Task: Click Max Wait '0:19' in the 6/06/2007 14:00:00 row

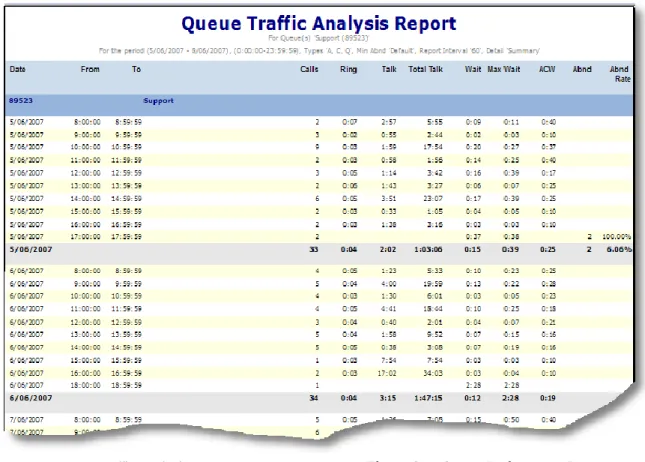Action: pyautogui.click(x=511, y=347)
